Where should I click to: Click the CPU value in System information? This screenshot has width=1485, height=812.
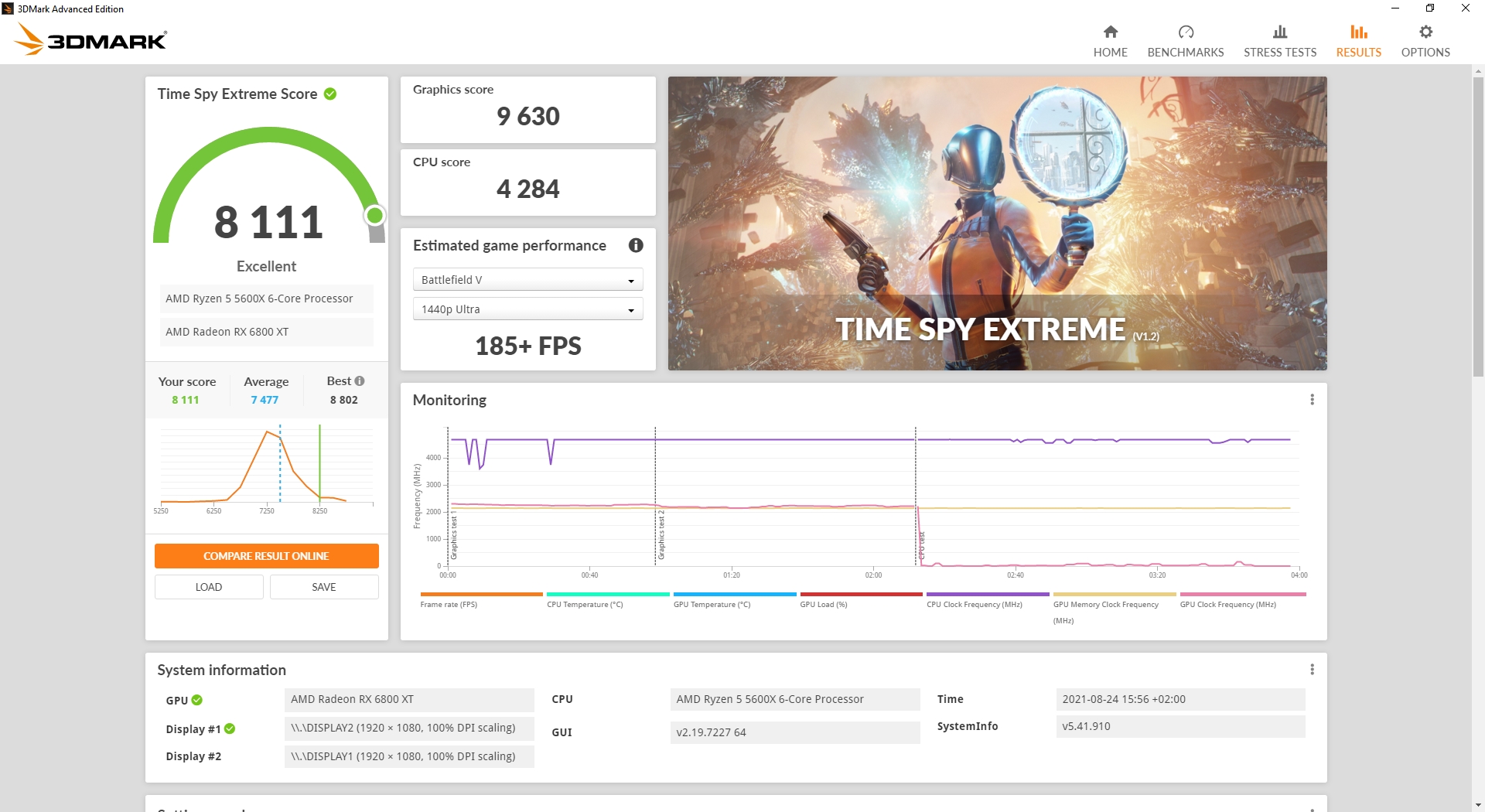pos(795,699)
